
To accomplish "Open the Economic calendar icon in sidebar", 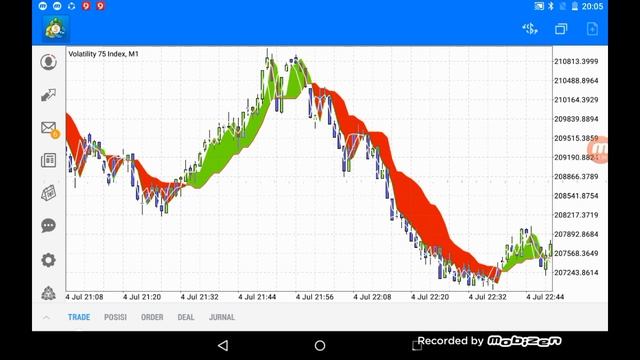I will (48, 193).
